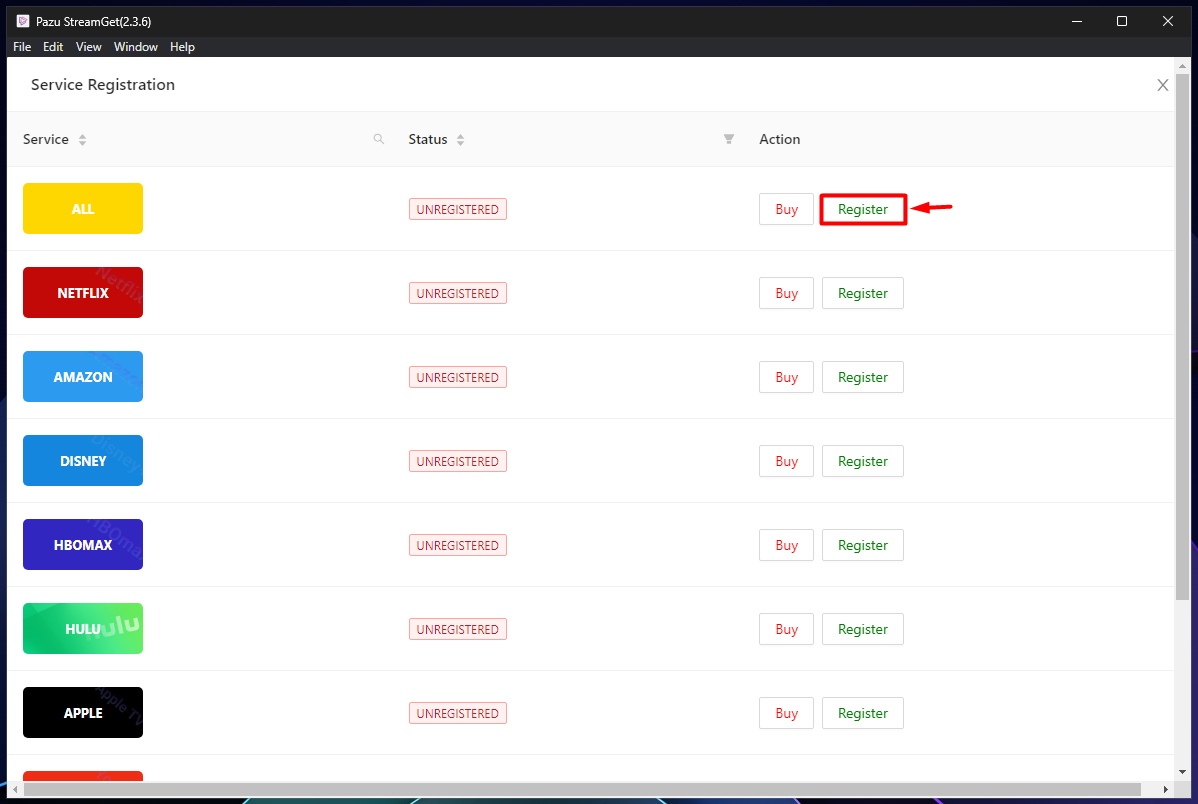
Task: Click Buy for HBOMAX
Action: (786, 546)
